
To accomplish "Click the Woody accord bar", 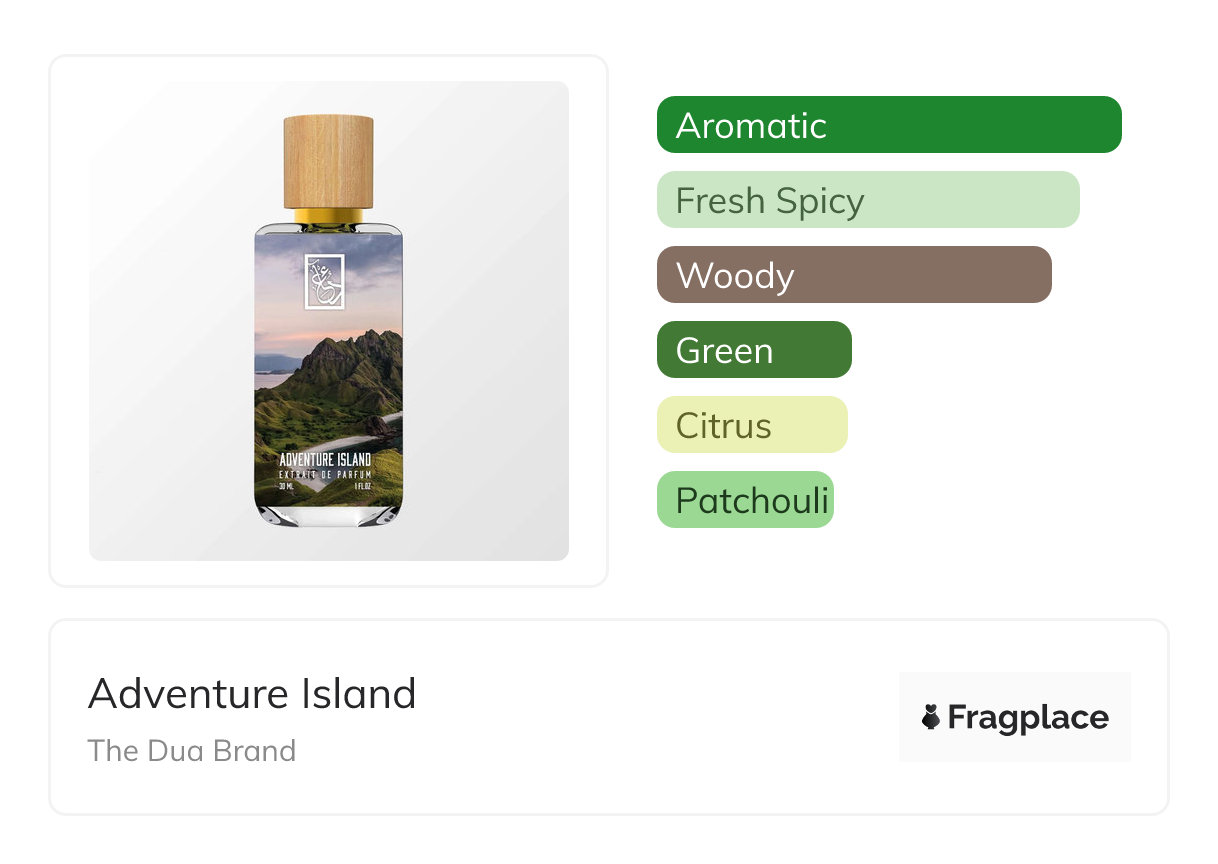I will tap(854, 275).
